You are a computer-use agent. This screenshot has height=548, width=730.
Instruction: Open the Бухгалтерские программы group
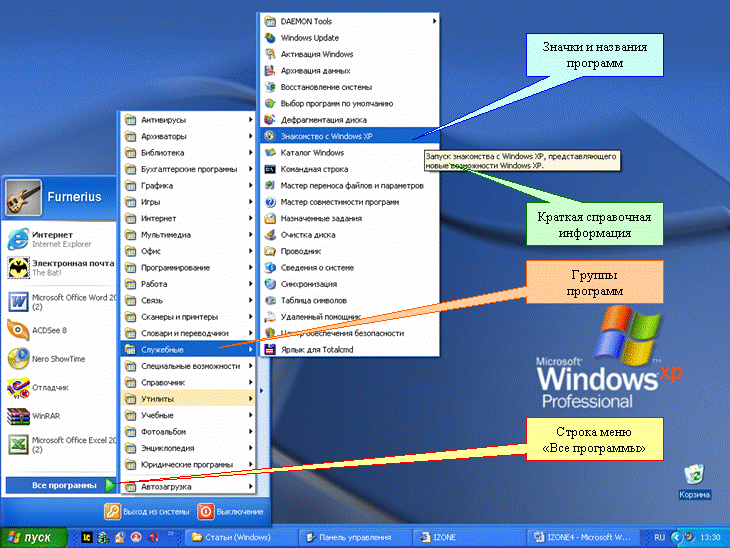click(x=188, y=169)
